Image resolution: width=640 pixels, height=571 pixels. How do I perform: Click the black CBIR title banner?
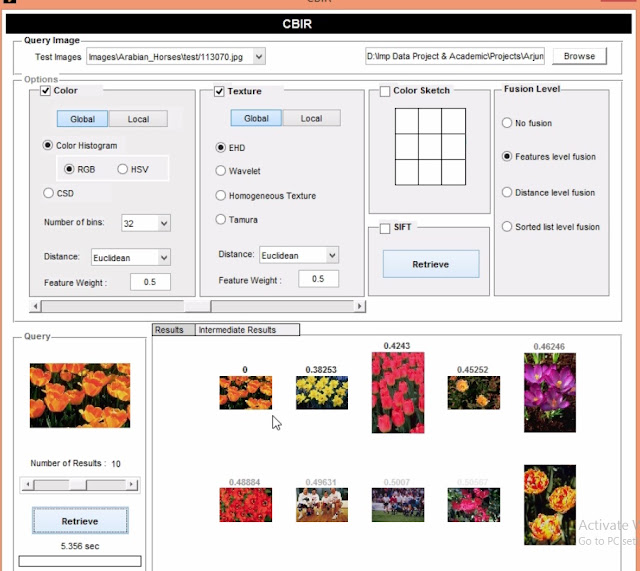[318, 24]
